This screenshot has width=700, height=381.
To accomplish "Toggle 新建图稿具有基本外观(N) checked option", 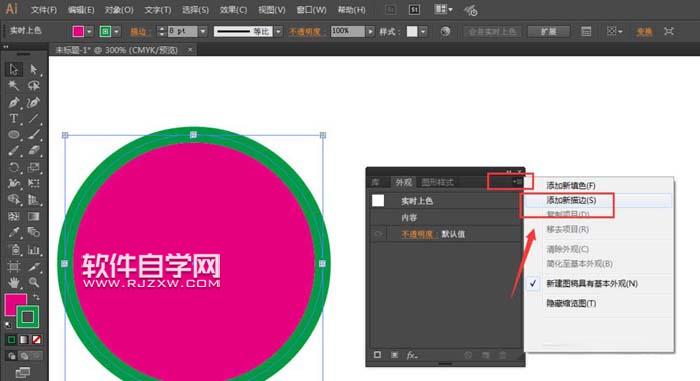I will pos(592,284).
